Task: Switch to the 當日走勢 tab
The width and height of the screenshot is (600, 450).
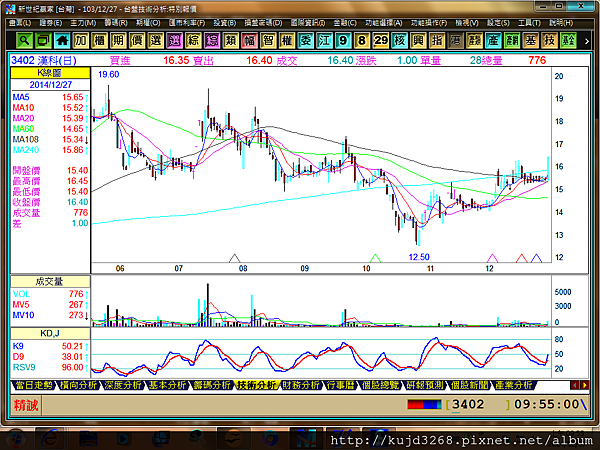Action: pos(34,385)
